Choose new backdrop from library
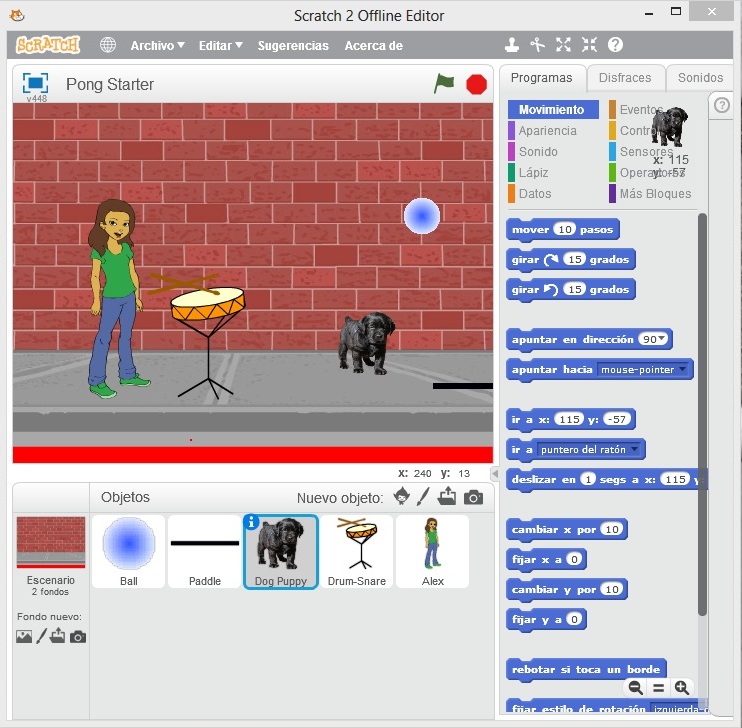 click(24, 637)
